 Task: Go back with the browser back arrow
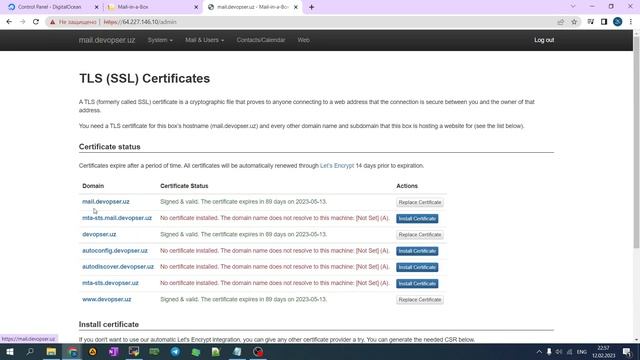click(x=9, y=22)
